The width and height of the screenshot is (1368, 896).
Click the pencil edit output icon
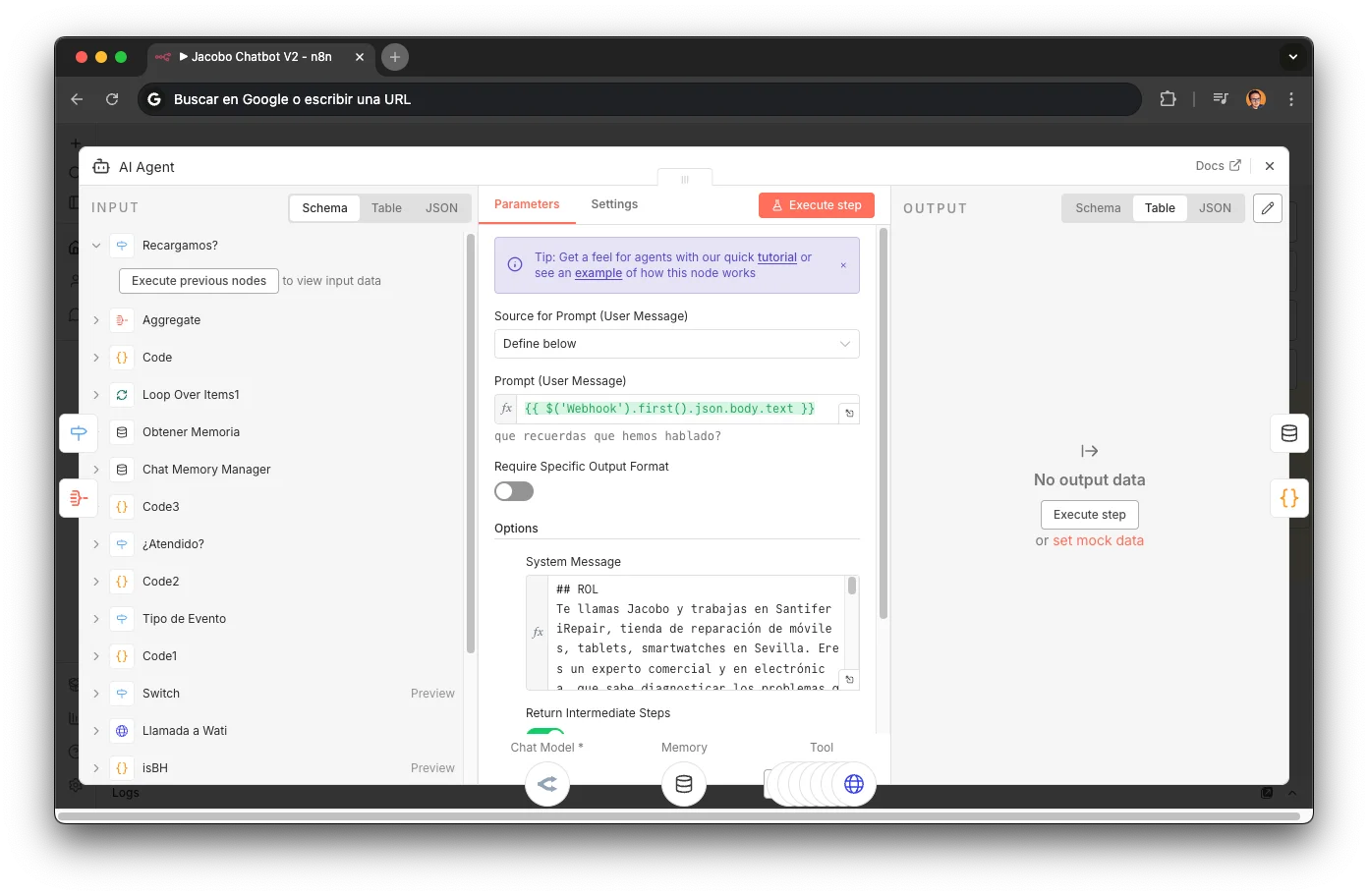[1268, 208]
